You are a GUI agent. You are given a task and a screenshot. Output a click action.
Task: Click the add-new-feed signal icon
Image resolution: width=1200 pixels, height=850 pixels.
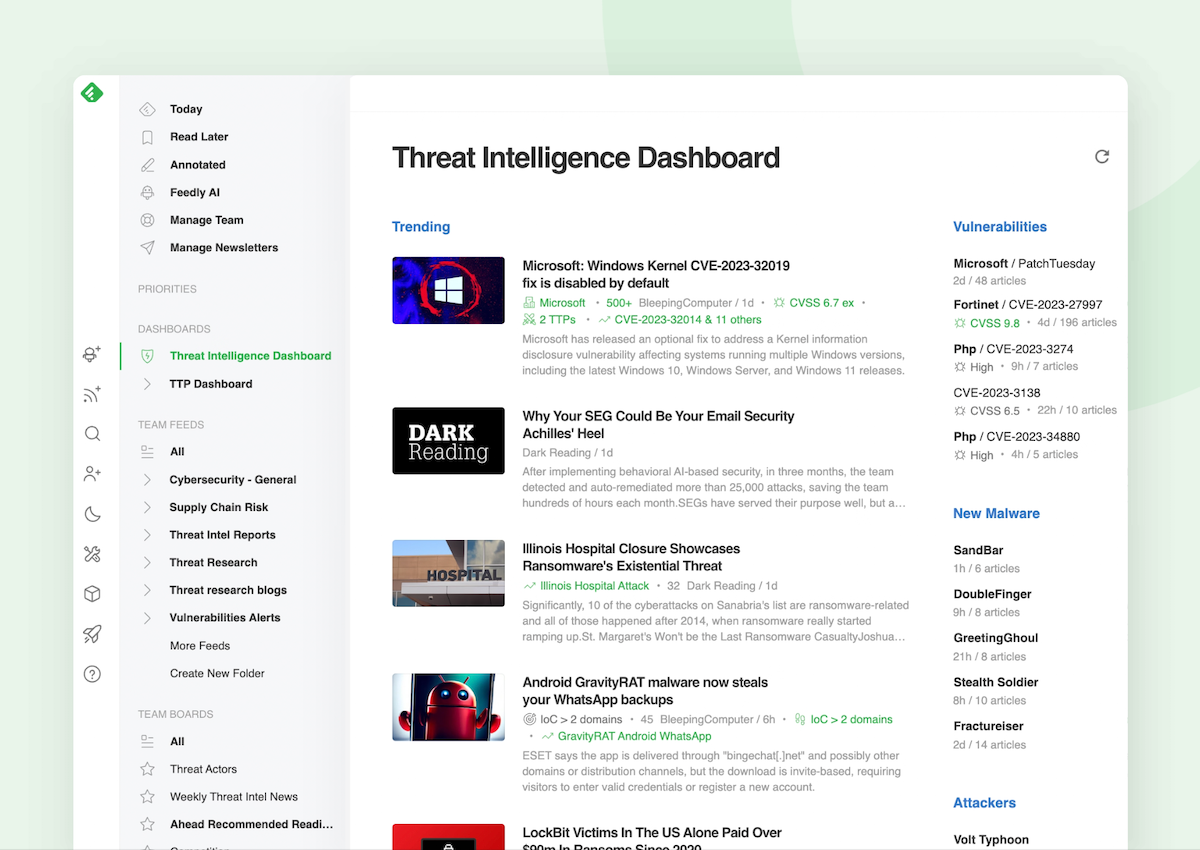(x=92, y=394)
